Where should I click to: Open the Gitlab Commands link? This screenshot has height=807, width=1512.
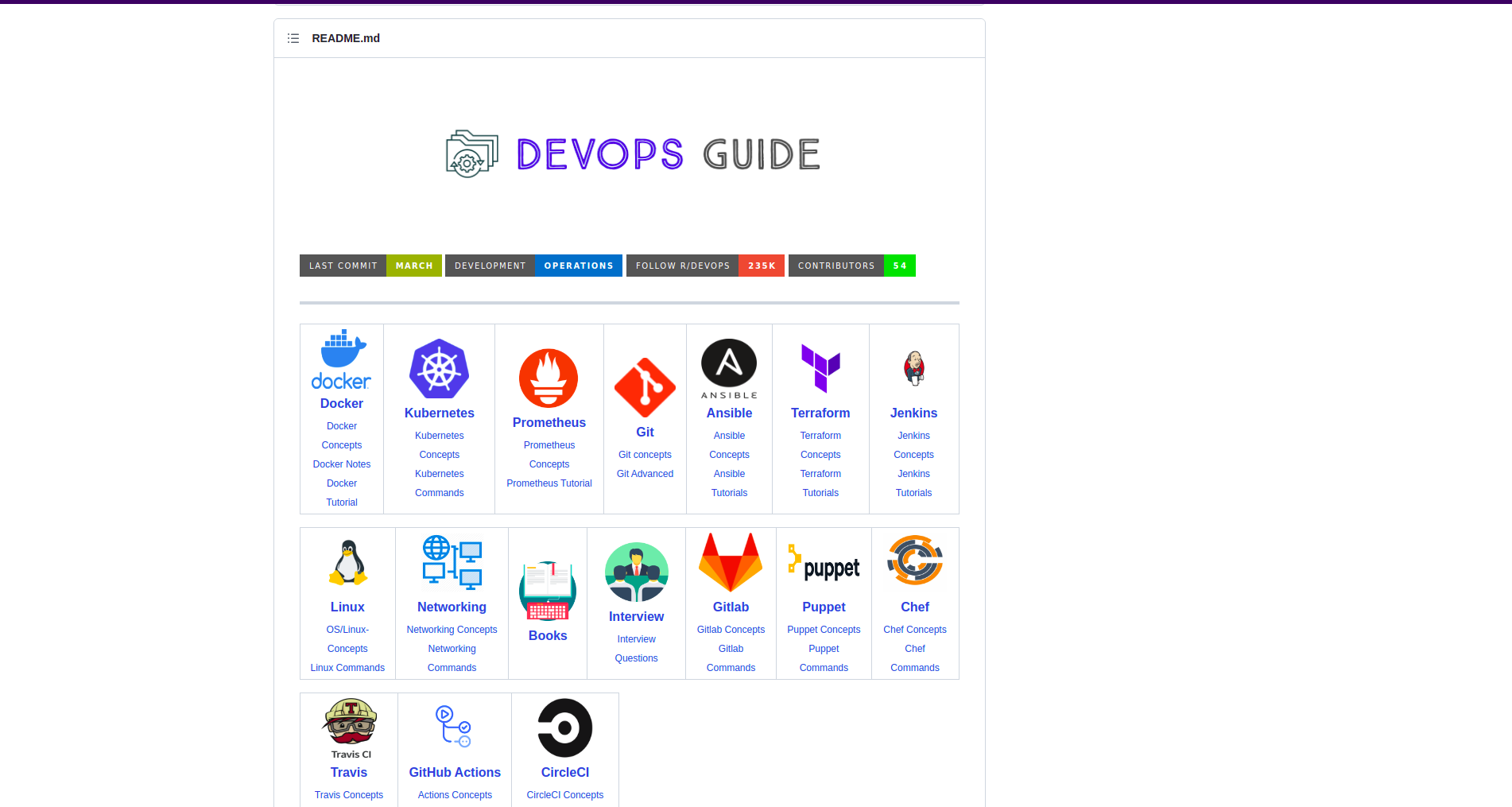pos(731,658)
